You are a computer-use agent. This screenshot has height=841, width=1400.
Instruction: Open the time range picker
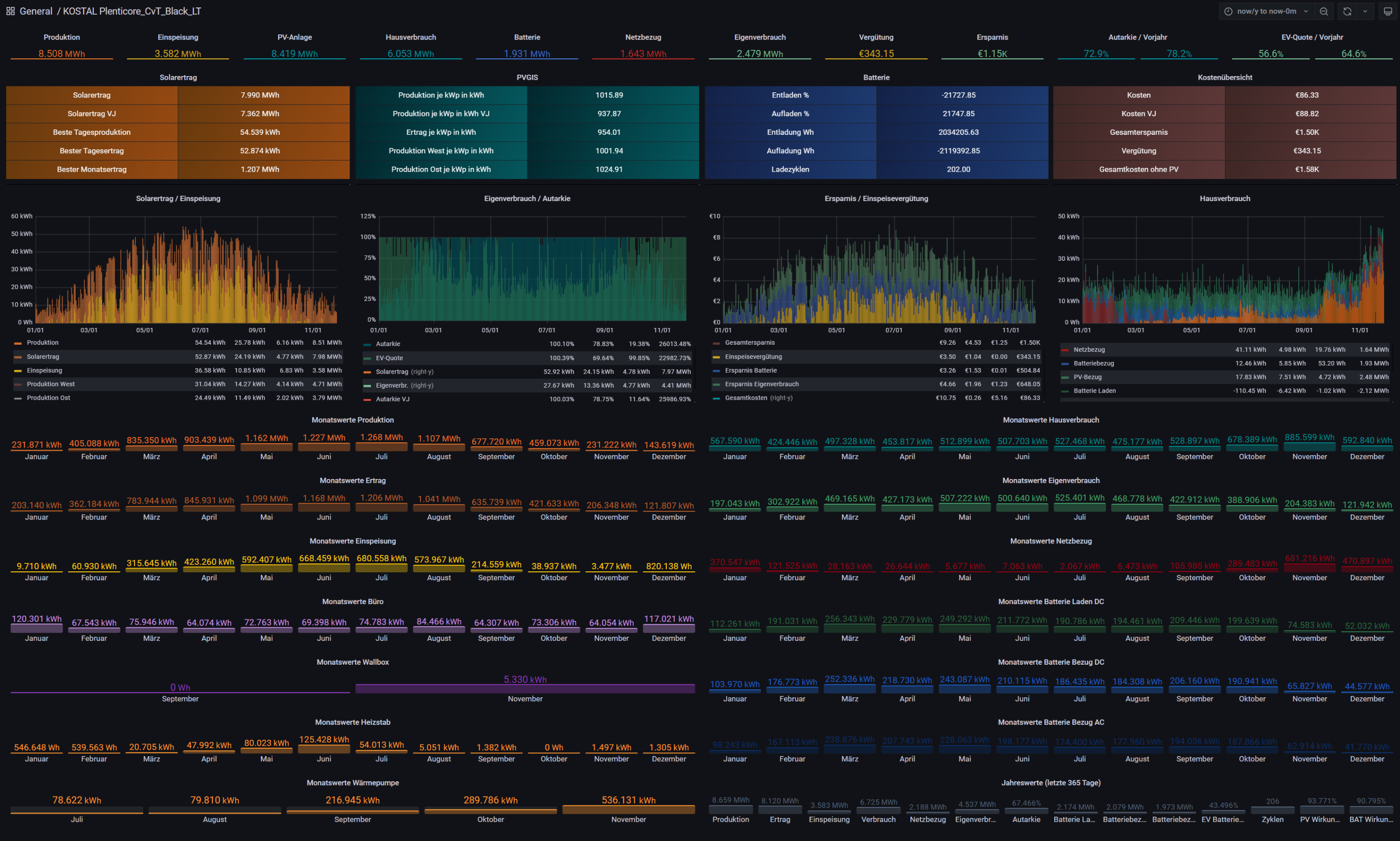tap(1266, 11)
